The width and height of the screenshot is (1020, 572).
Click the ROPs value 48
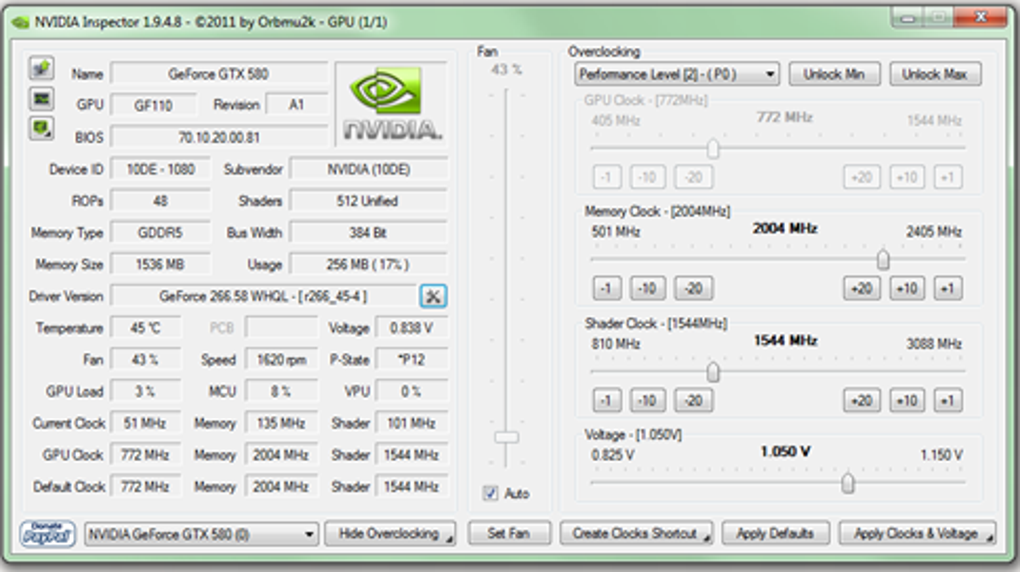(x=160, y=201)
